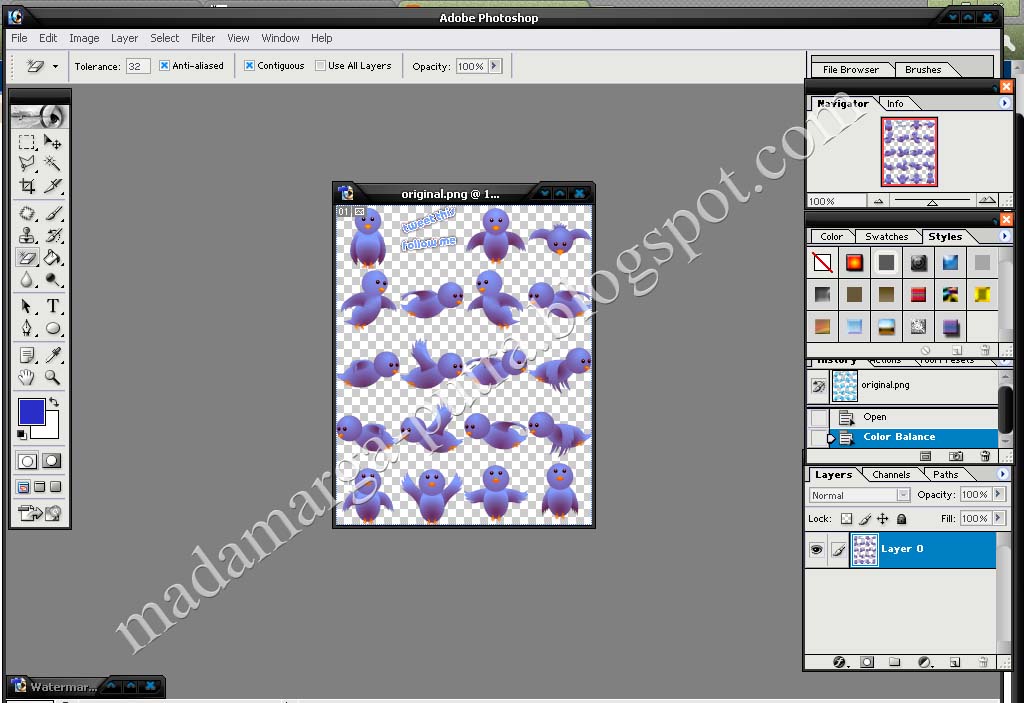The height and width of the screenshot is (703, 1024).
Task: Create new adjustment layer icon
Action: pyautogui.click(x=924, y=662)
